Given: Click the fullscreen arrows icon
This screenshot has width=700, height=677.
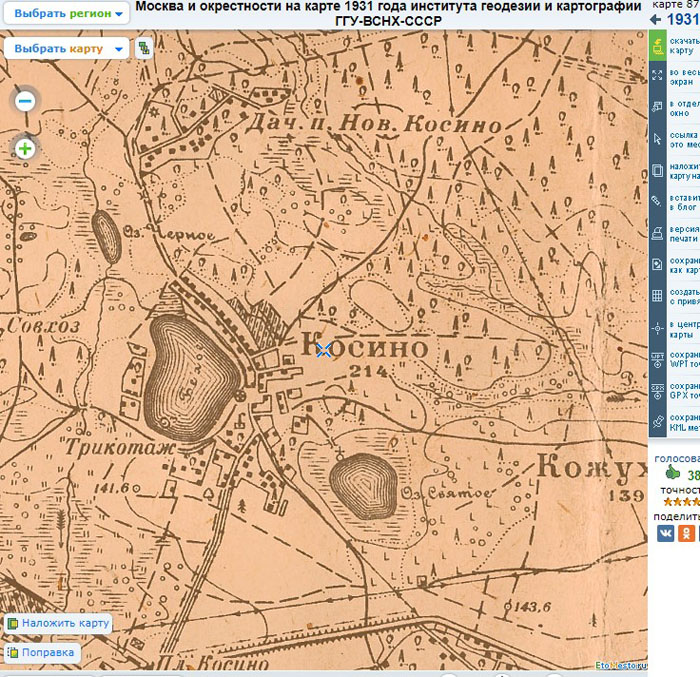Looking at the screenshot, I should click(657, 75).
